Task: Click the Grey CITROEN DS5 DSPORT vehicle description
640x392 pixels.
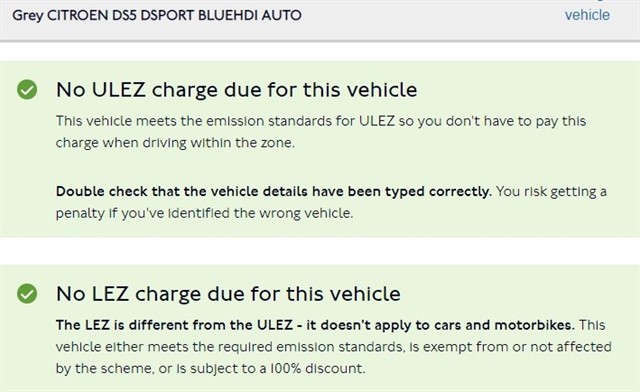Action: coord(157,16)
